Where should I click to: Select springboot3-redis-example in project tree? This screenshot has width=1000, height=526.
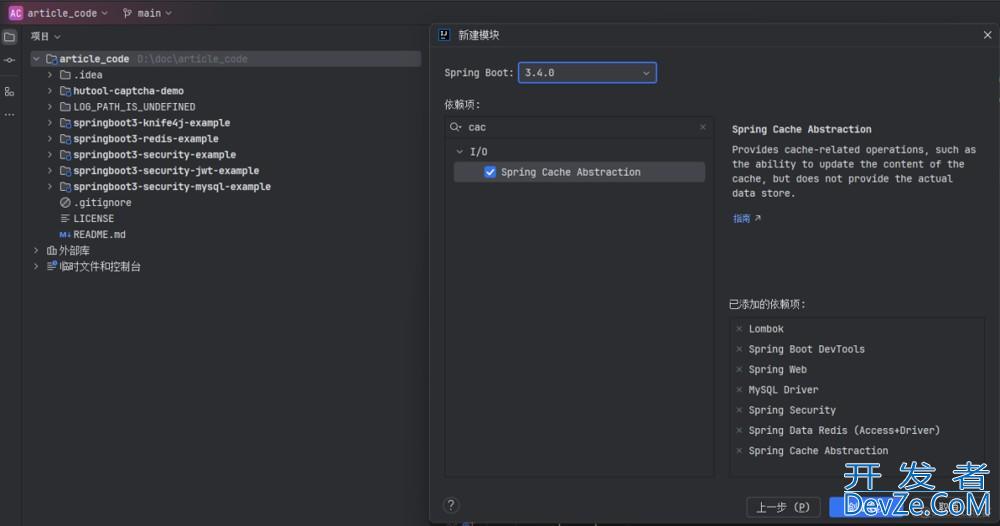[x=145, y=138]
